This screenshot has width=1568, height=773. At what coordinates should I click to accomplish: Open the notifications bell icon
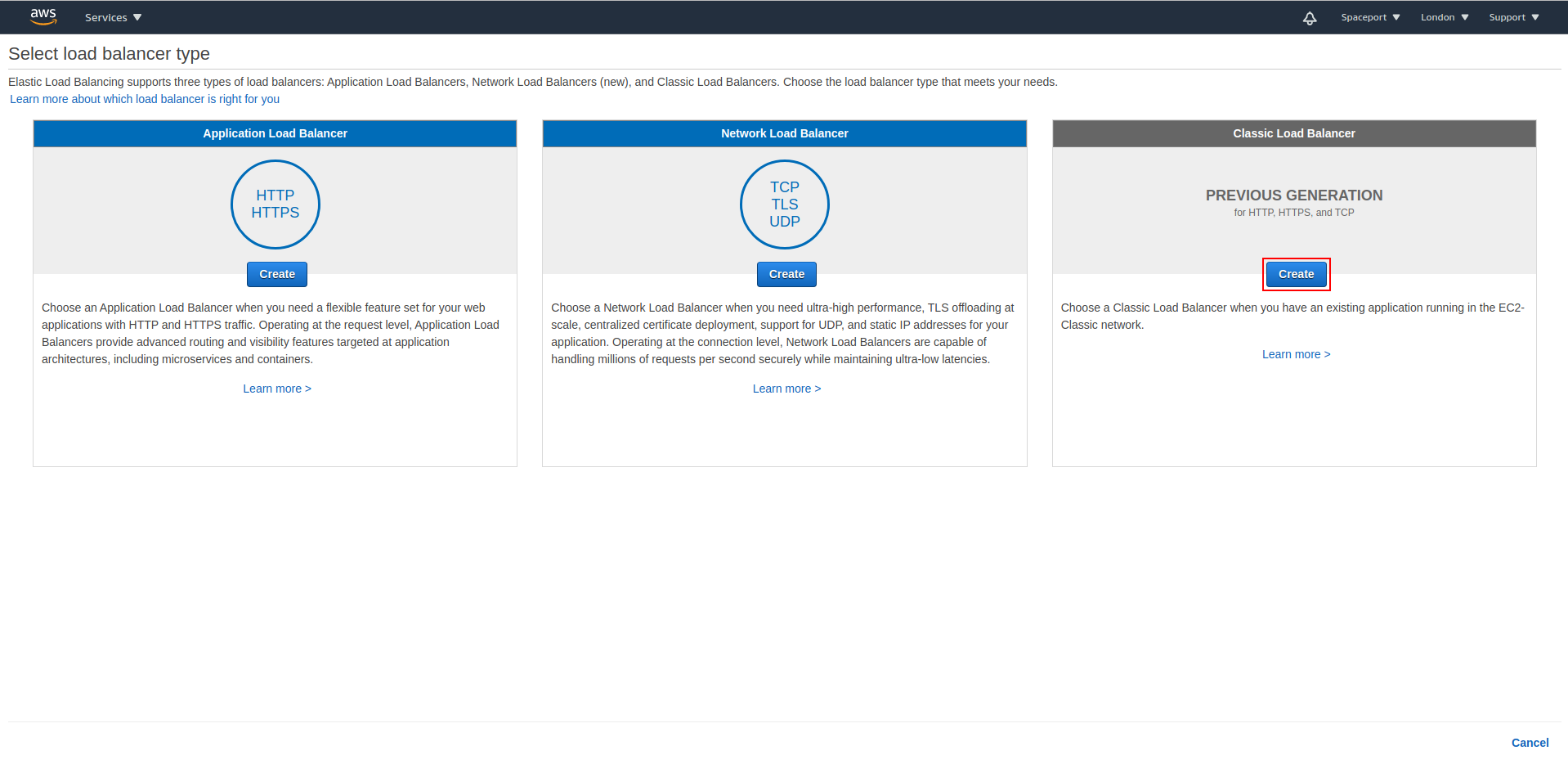point(1310,17)
